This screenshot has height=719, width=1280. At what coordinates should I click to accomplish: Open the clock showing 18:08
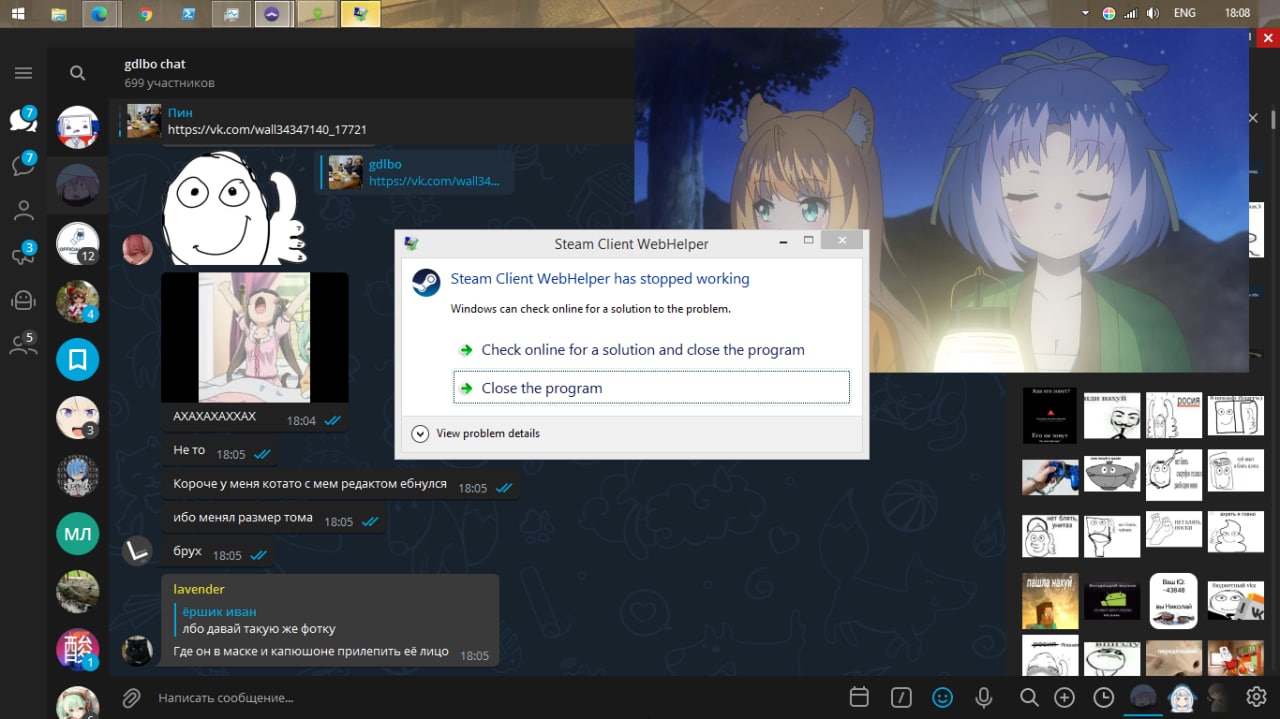[1237, 13]
